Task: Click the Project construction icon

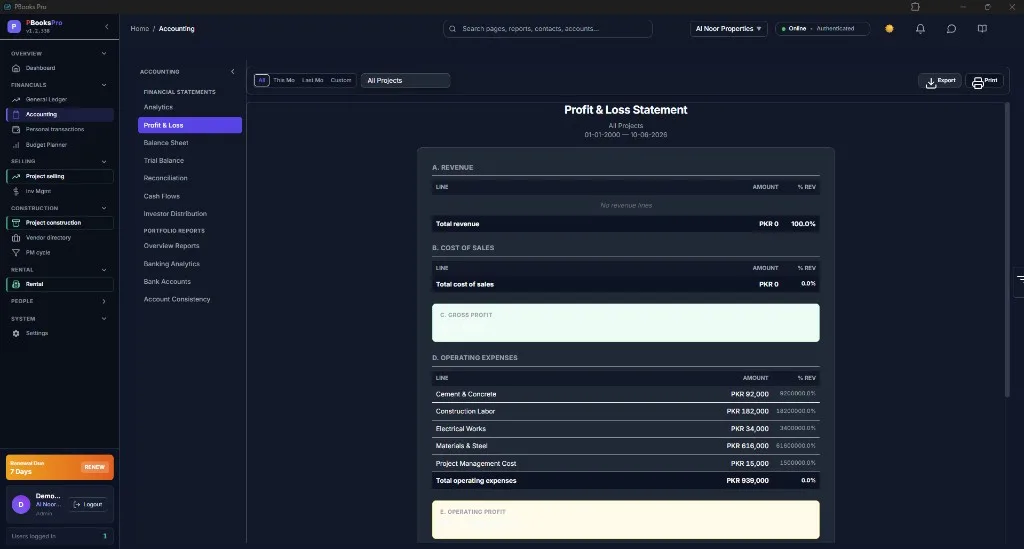Action: pyautogui.click(x=16, y=223)
